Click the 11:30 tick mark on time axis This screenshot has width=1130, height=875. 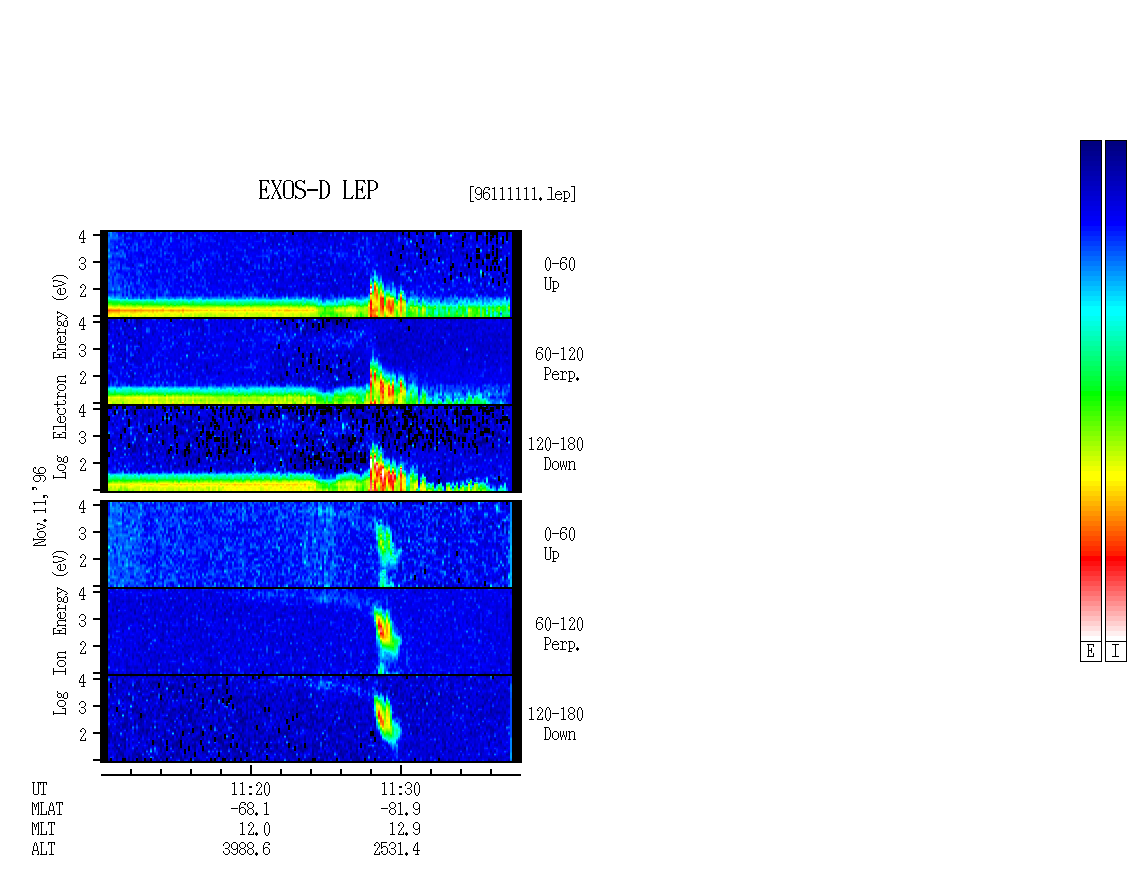click(x=401, y=769)
